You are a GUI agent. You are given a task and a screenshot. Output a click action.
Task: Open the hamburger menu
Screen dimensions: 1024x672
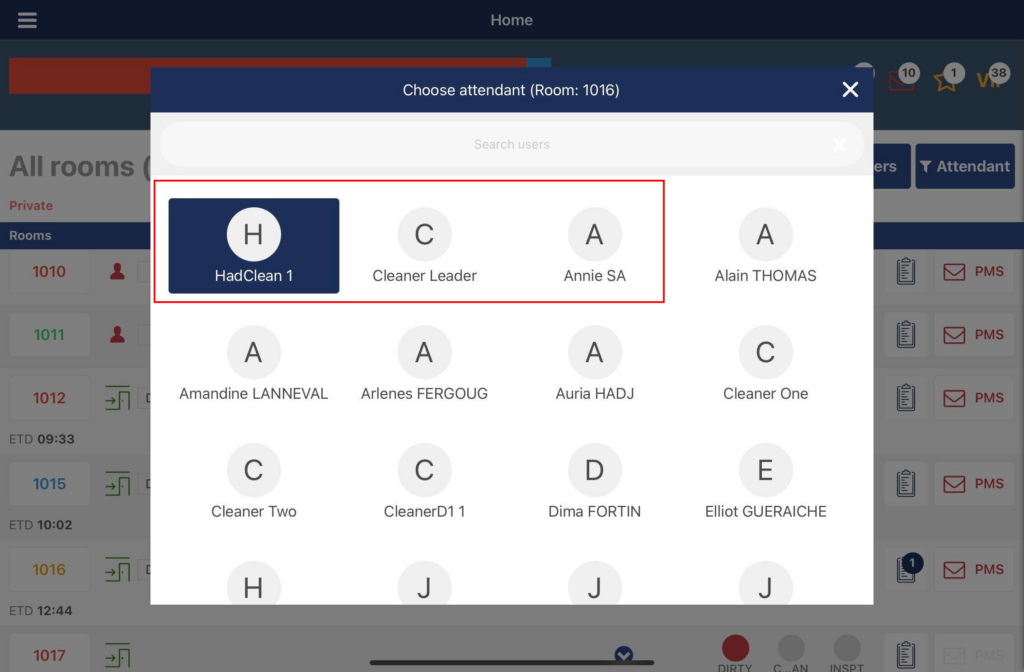(27, 20)
